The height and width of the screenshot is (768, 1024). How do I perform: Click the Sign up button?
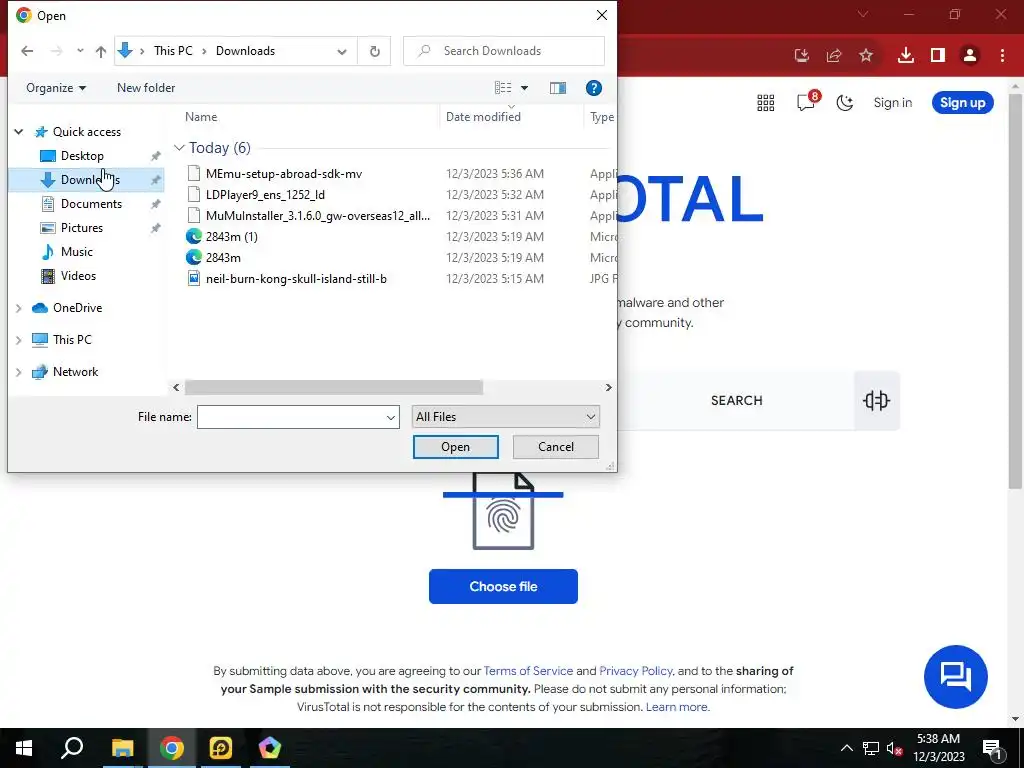[x=963, y=103]
